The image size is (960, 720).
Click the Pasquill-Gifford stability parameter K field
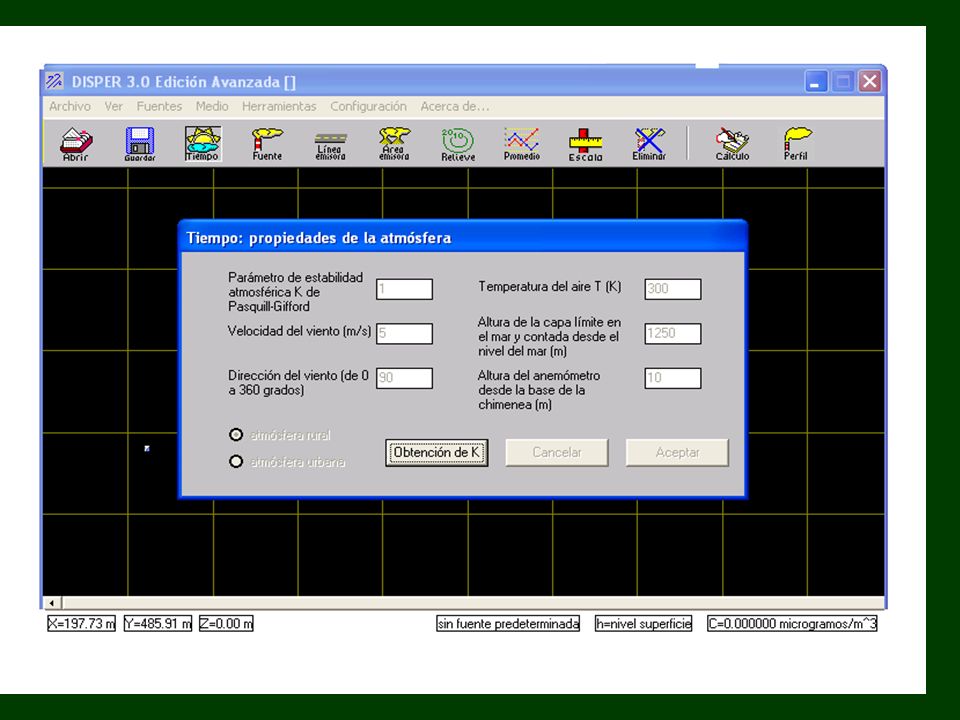[404, 289]
